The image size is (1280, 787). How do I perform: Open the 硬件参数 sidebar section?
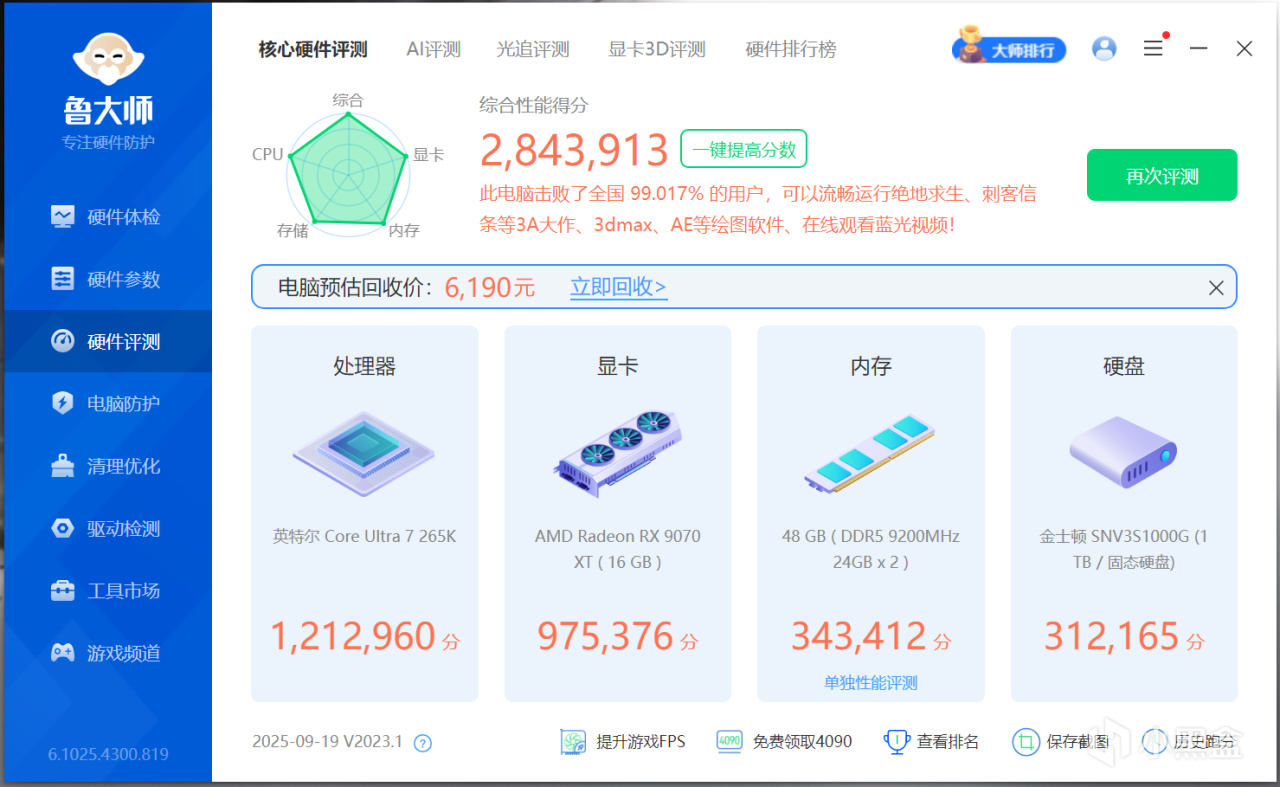(x=108, y=279)
